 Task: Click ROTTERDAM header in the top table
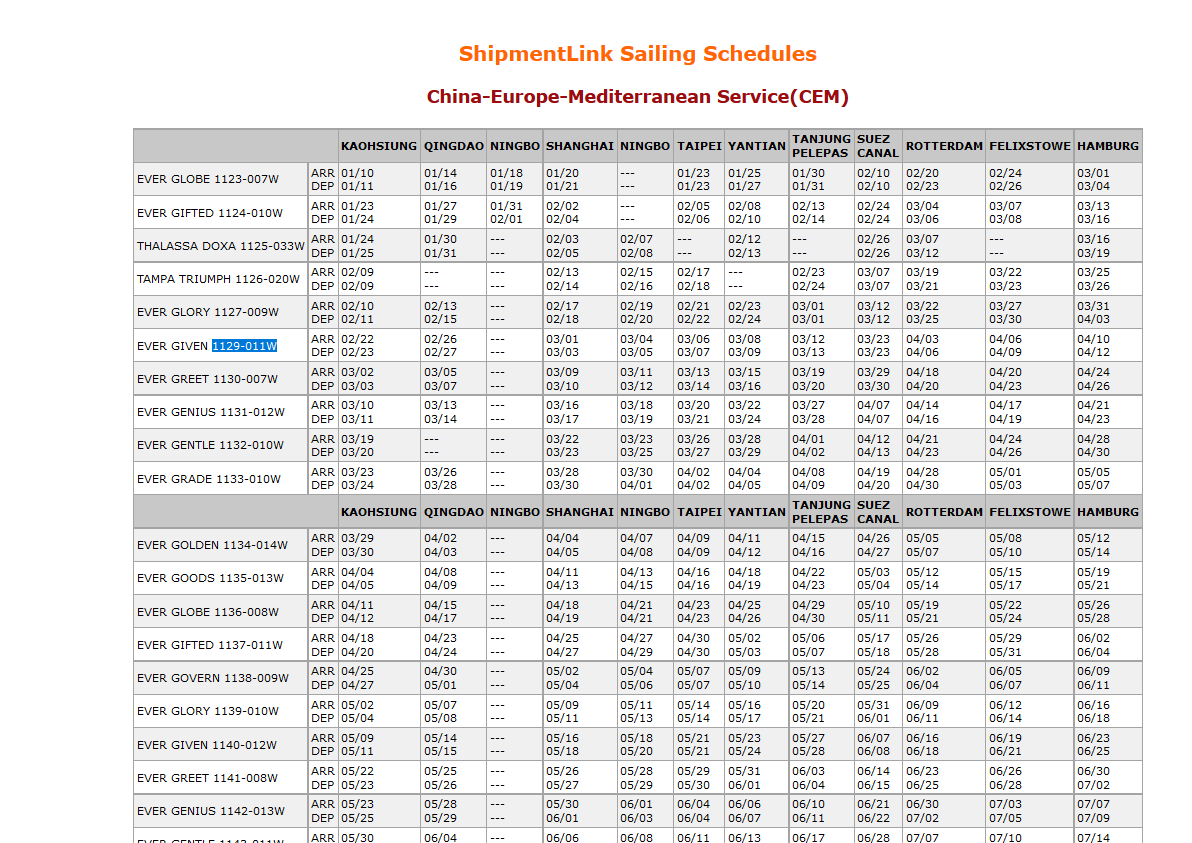[x=944, y=146]
